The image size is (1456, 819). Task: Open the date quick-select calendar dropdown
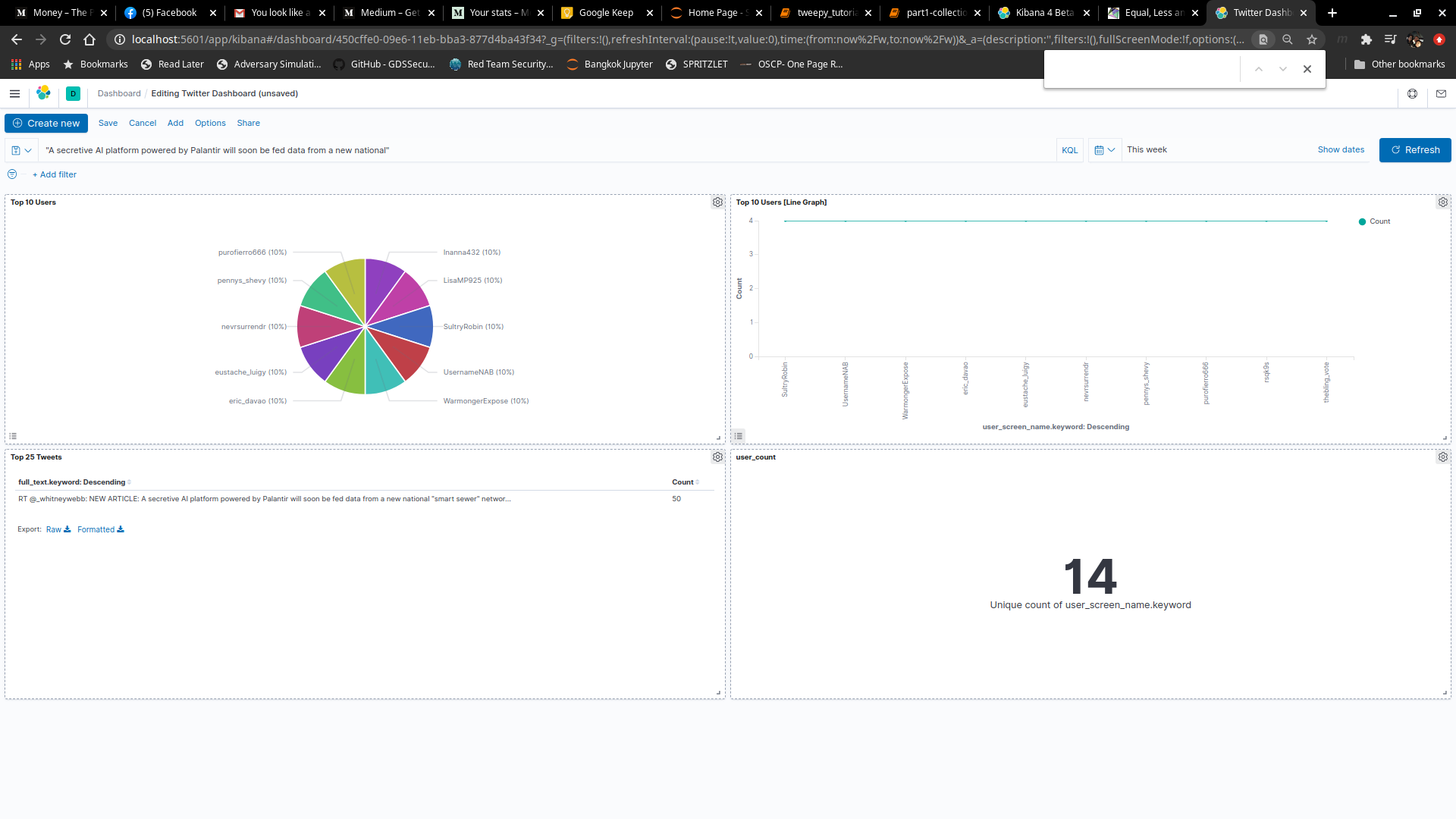click(x=1104, y=150)
